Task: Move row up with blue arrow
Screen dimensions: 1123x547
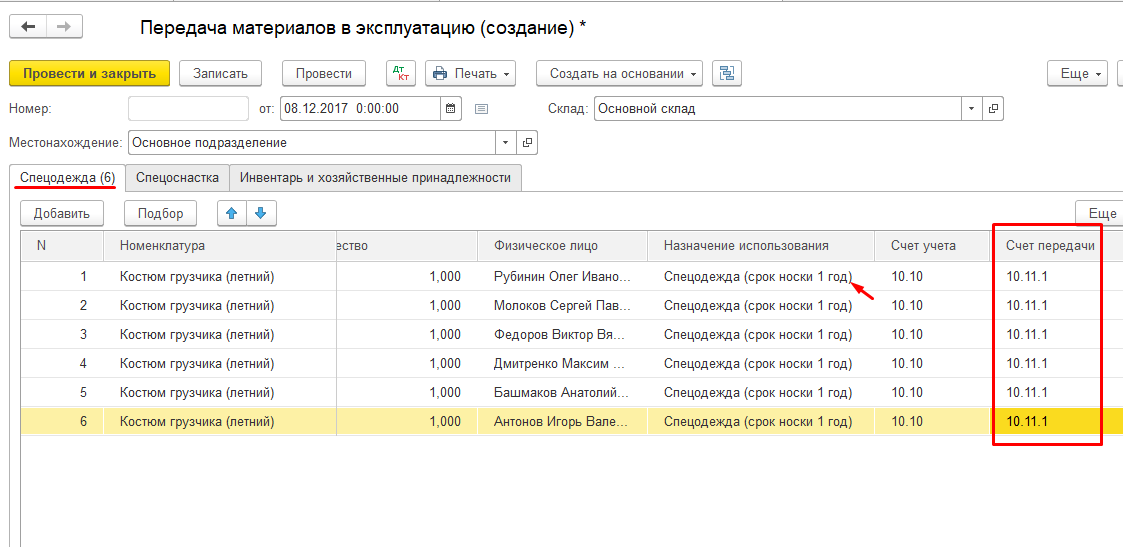Action: tap(232, 213)
